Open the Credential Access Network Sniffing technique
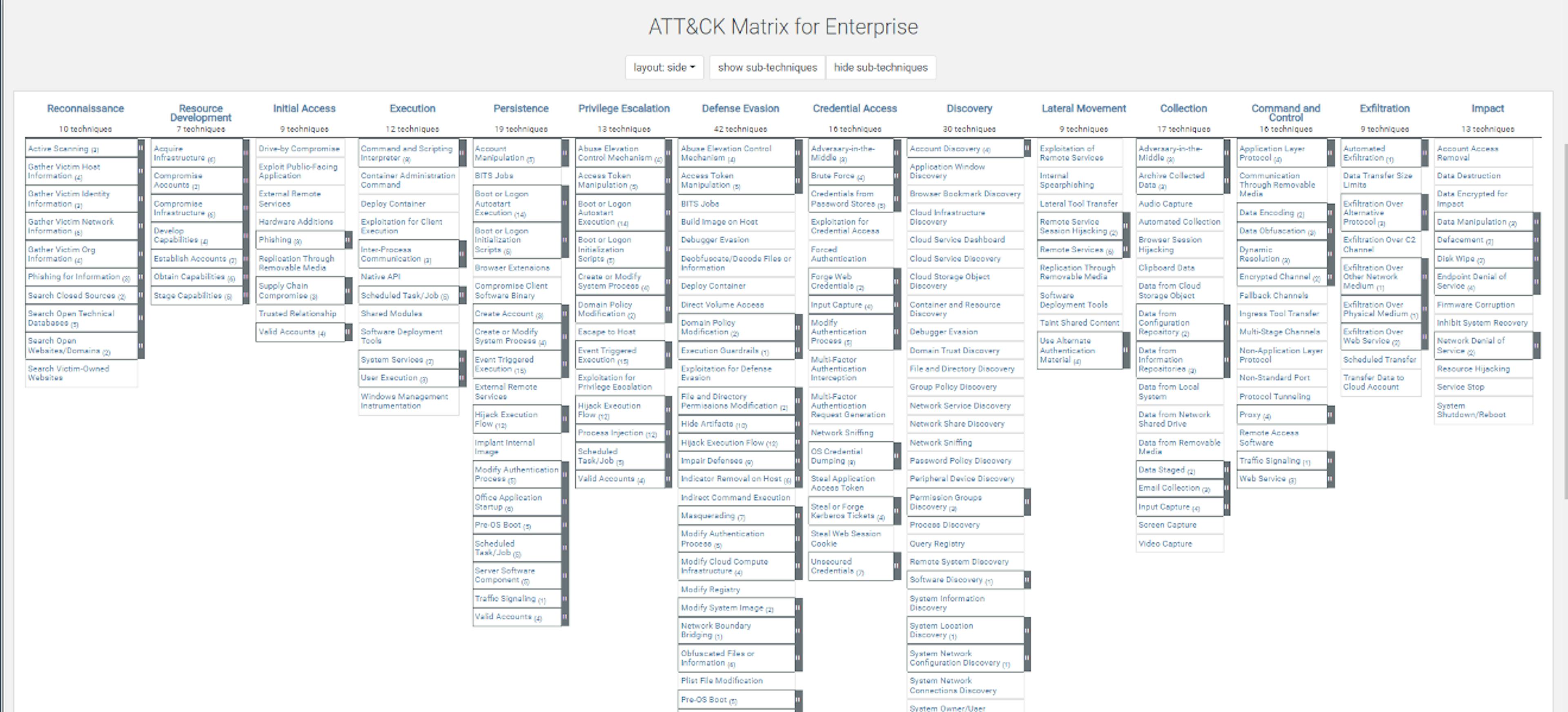Image resolution: width=1568 pixels, height=712 pixels. point(842,433)
